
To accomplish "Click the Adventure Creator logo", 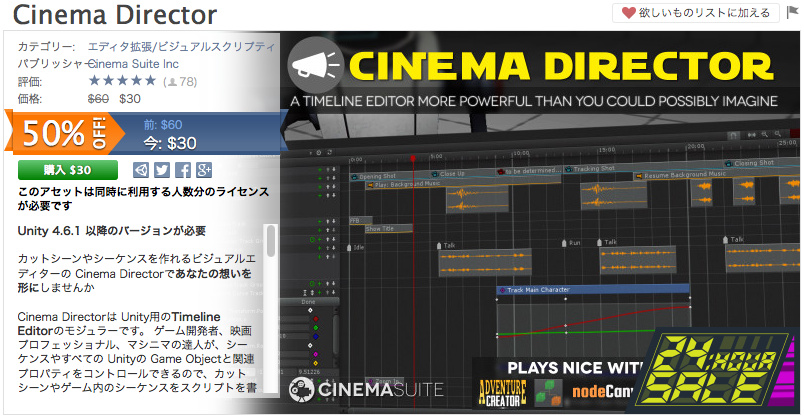I will 502,393.
